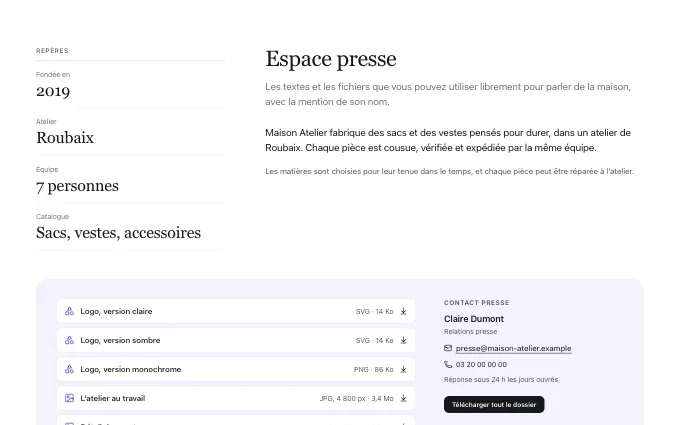Click the Relations presse subtitle

pos(470,332)
